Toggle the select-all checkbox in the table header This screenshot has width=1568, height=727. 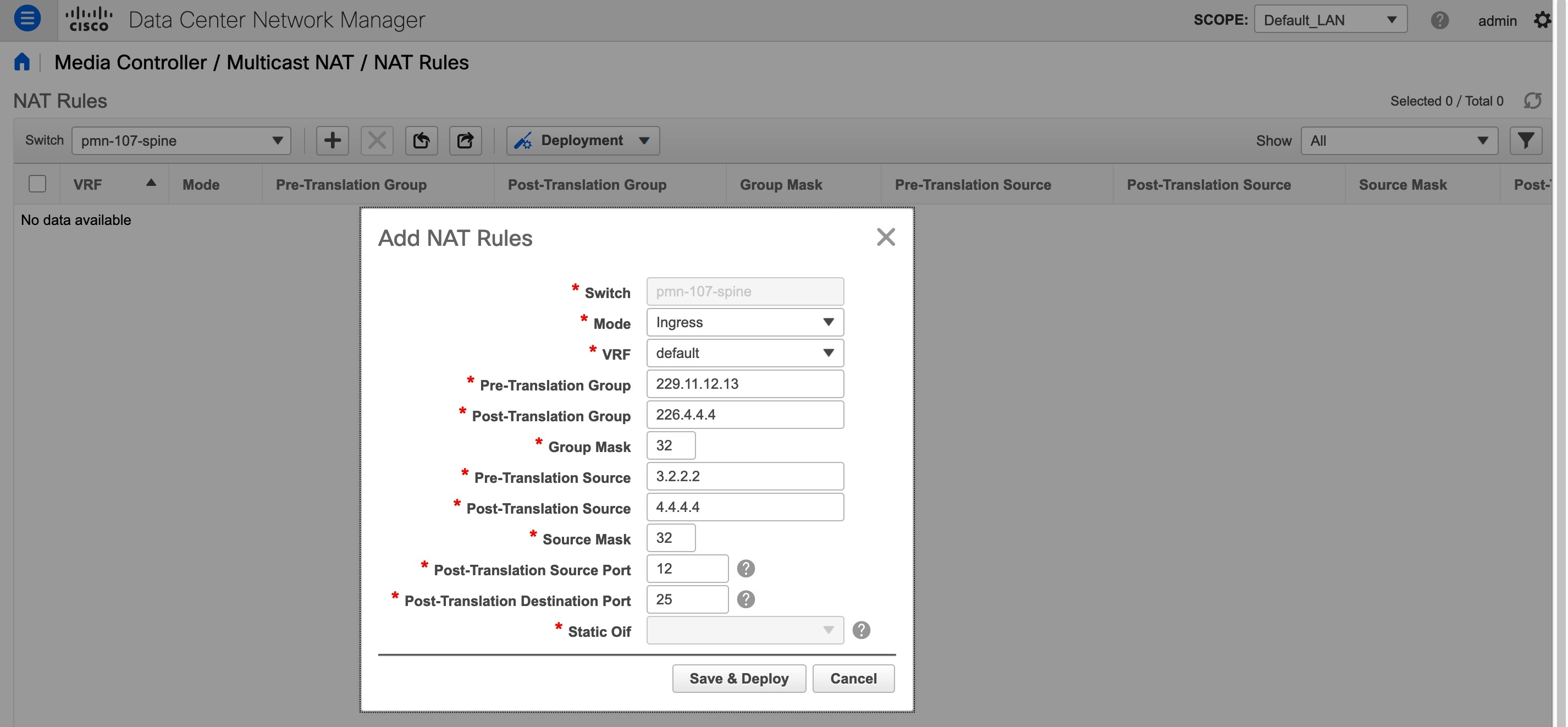37,184
